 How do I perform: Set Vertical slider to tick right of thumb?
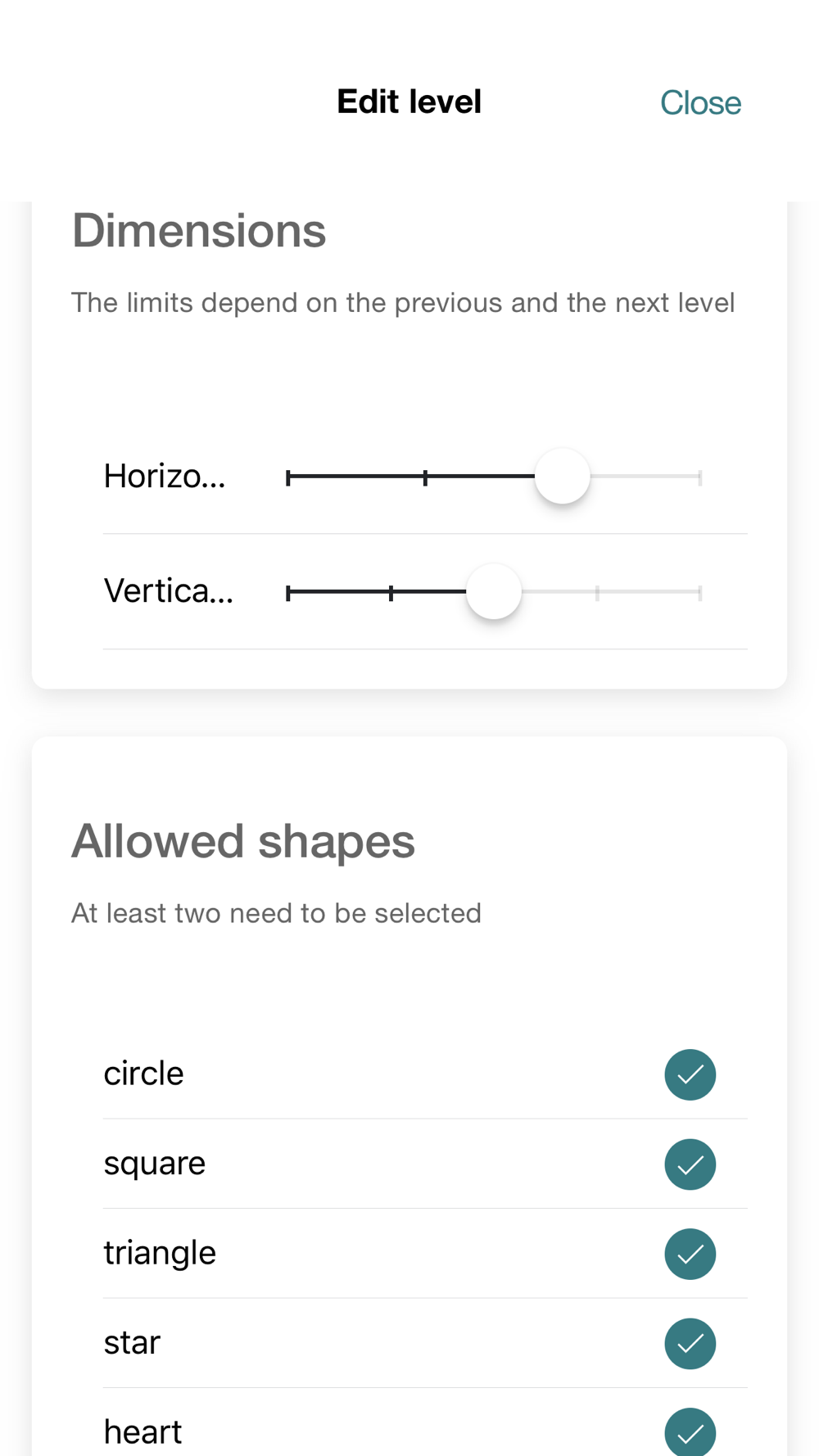click(x=597, y=592)
